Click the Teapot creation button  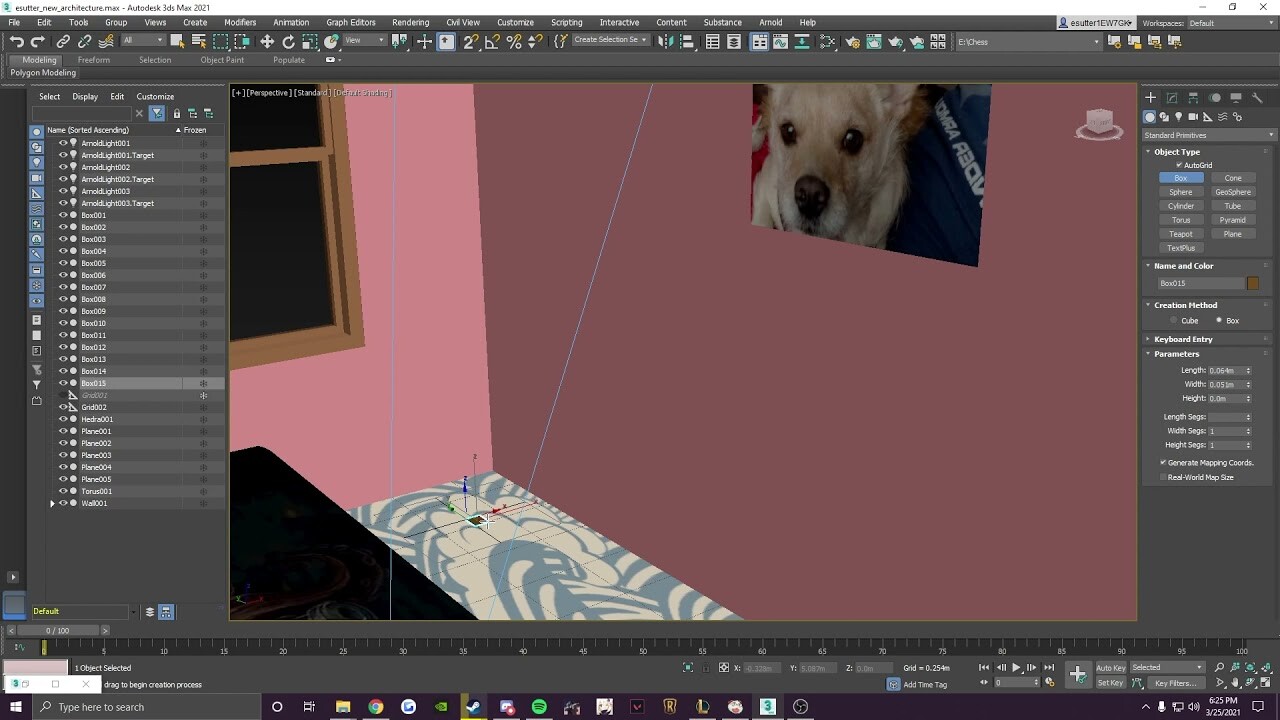1180,233
